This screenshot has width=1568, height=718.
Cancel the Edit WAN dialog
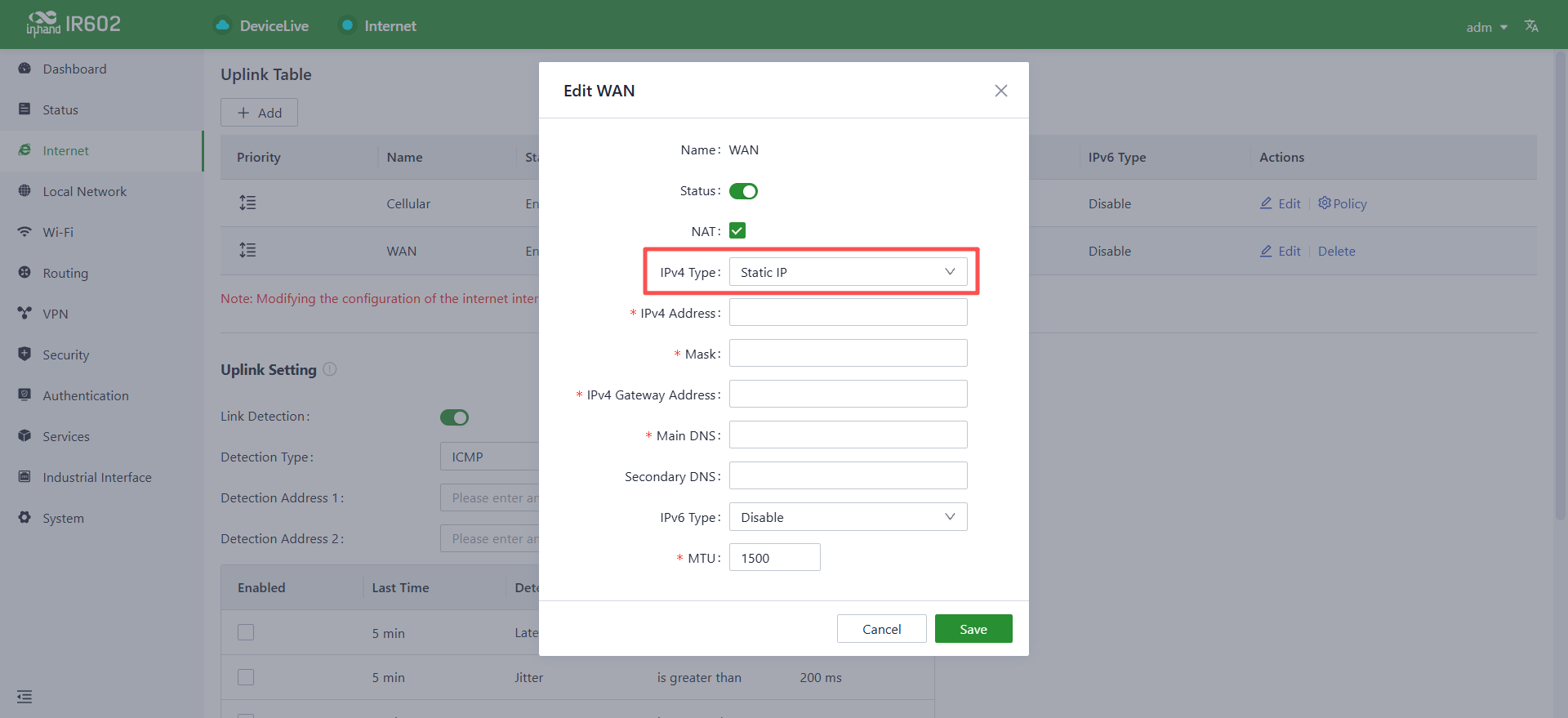coord(882,629)
